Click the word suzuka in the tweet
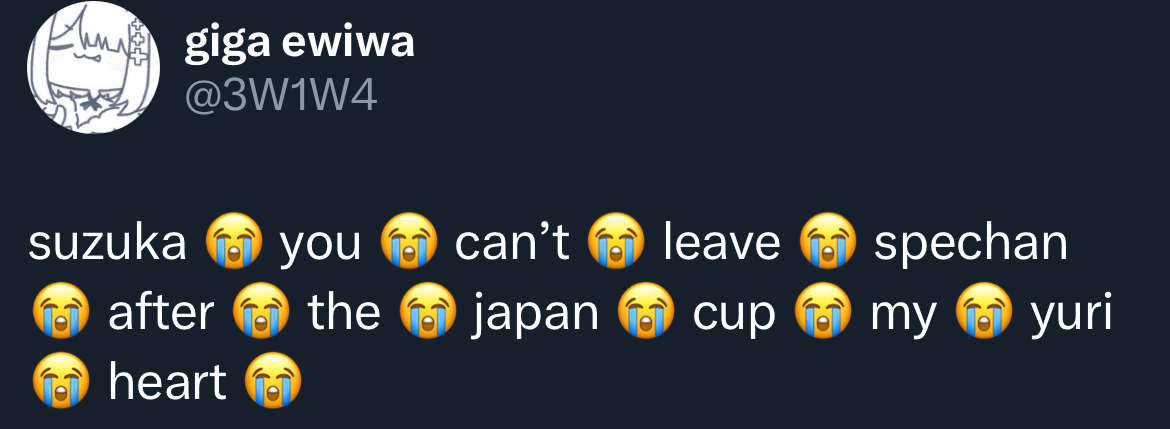Image resolution: width=1170 pixels, height=429 pixels. pyautogui.click(x=108, y=243)
